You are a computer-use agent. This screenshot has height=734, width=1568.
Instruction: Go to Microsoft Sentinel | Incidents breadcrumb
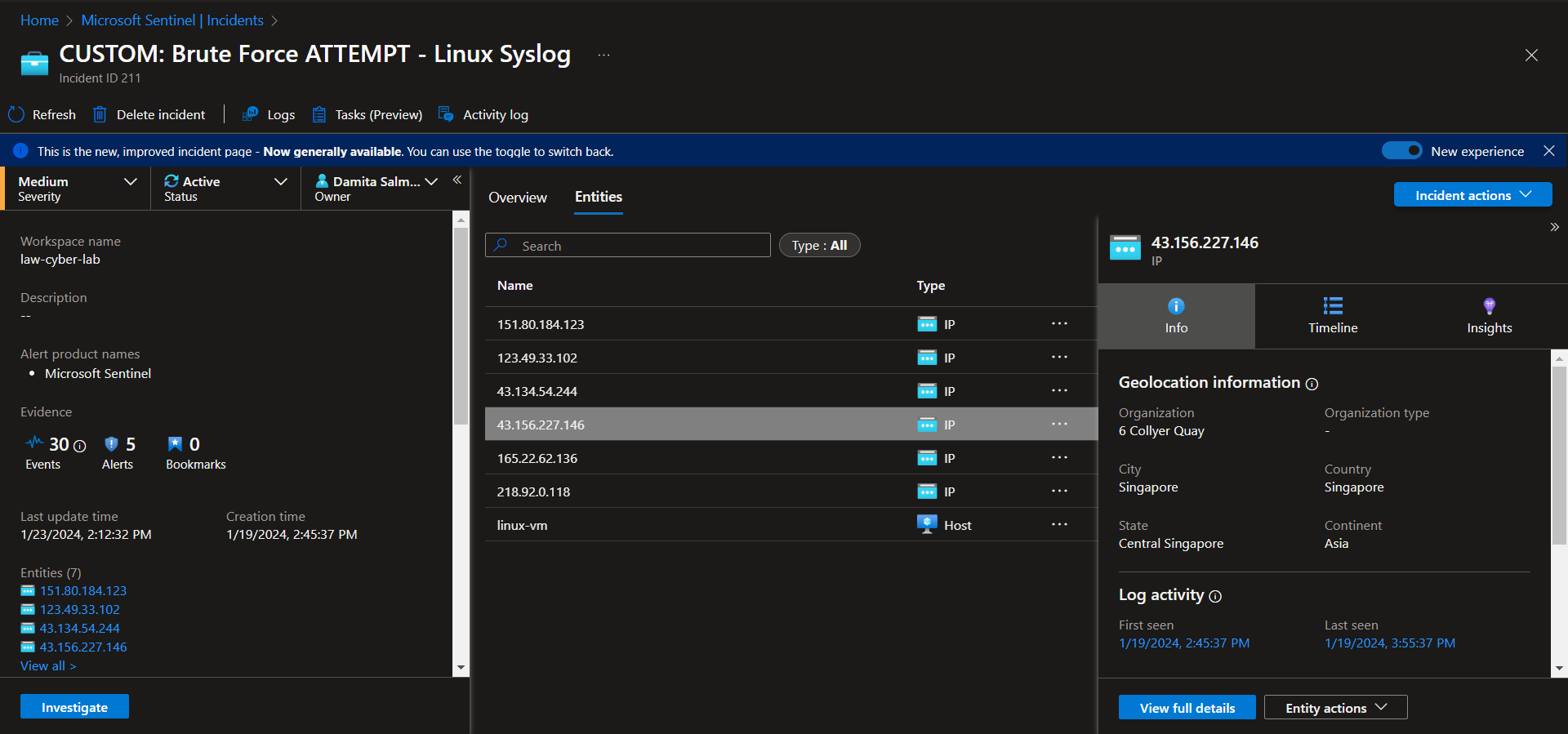click(172, 20)
